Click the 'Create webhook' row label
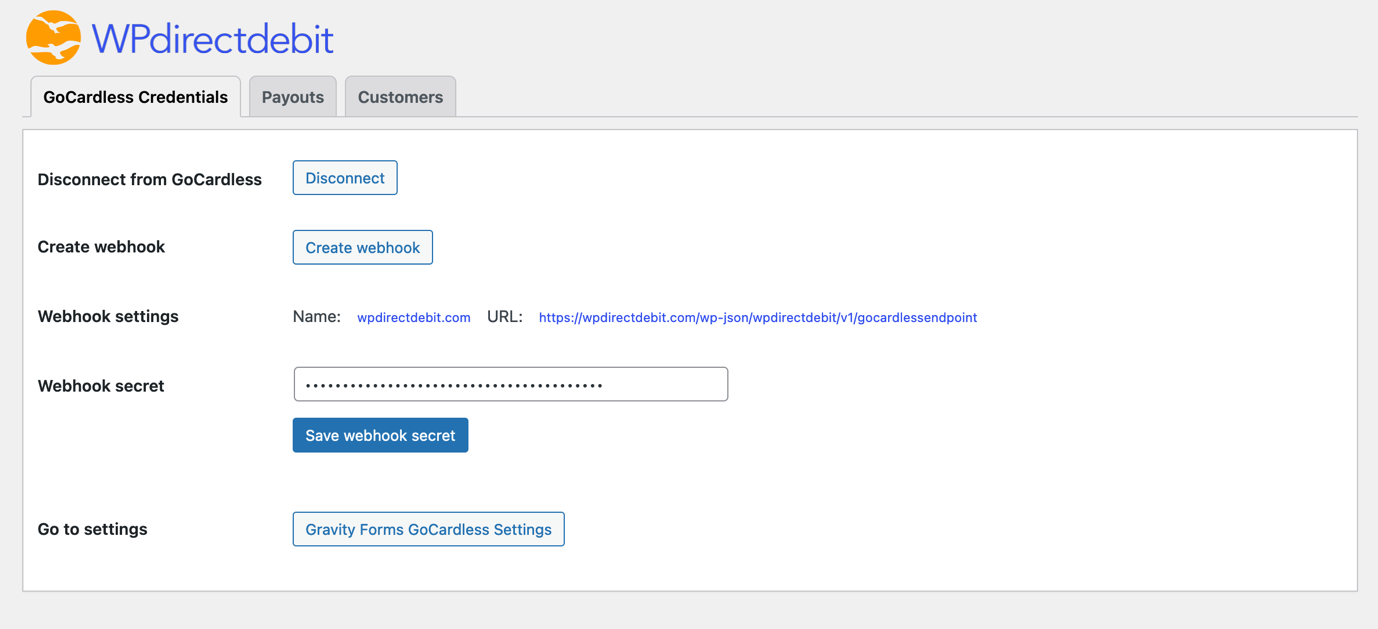 [101, 247]
